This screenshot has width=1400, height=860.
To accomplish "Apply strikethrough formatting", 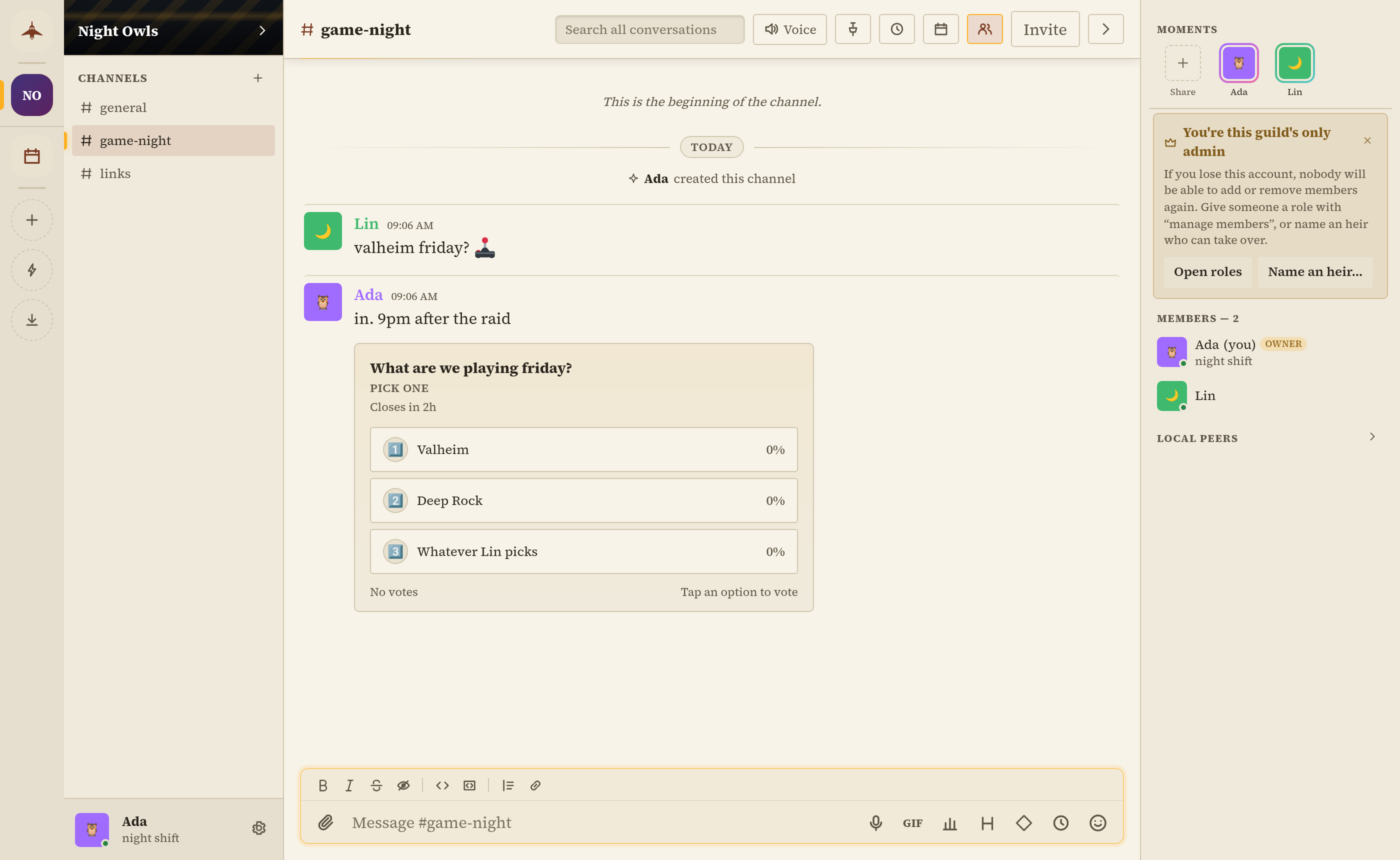I will coord(376,785).
